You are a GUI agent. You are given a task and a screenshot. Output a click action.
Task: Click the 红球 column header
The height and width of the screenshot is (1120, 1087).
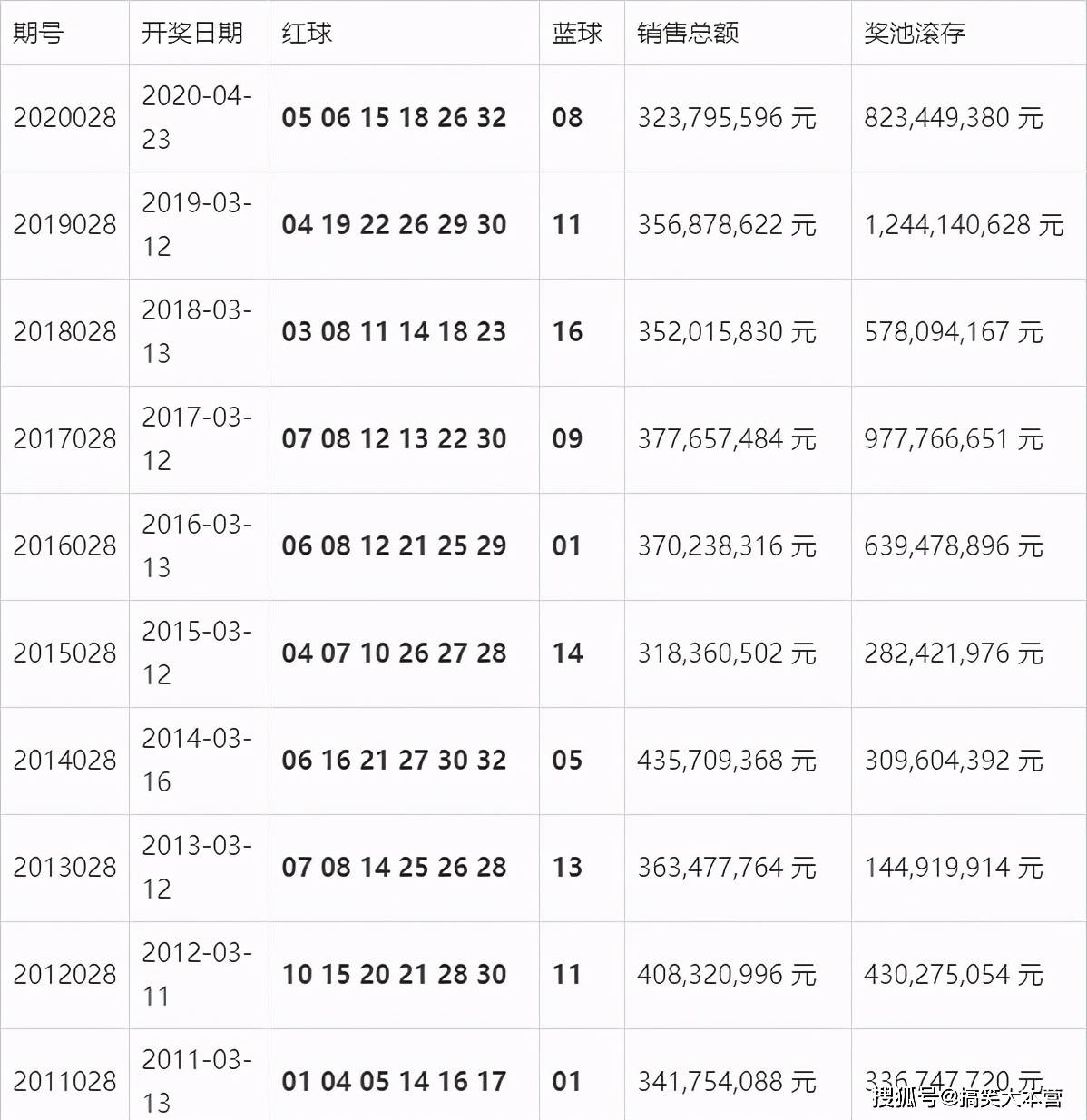click(x=307, y=33)
